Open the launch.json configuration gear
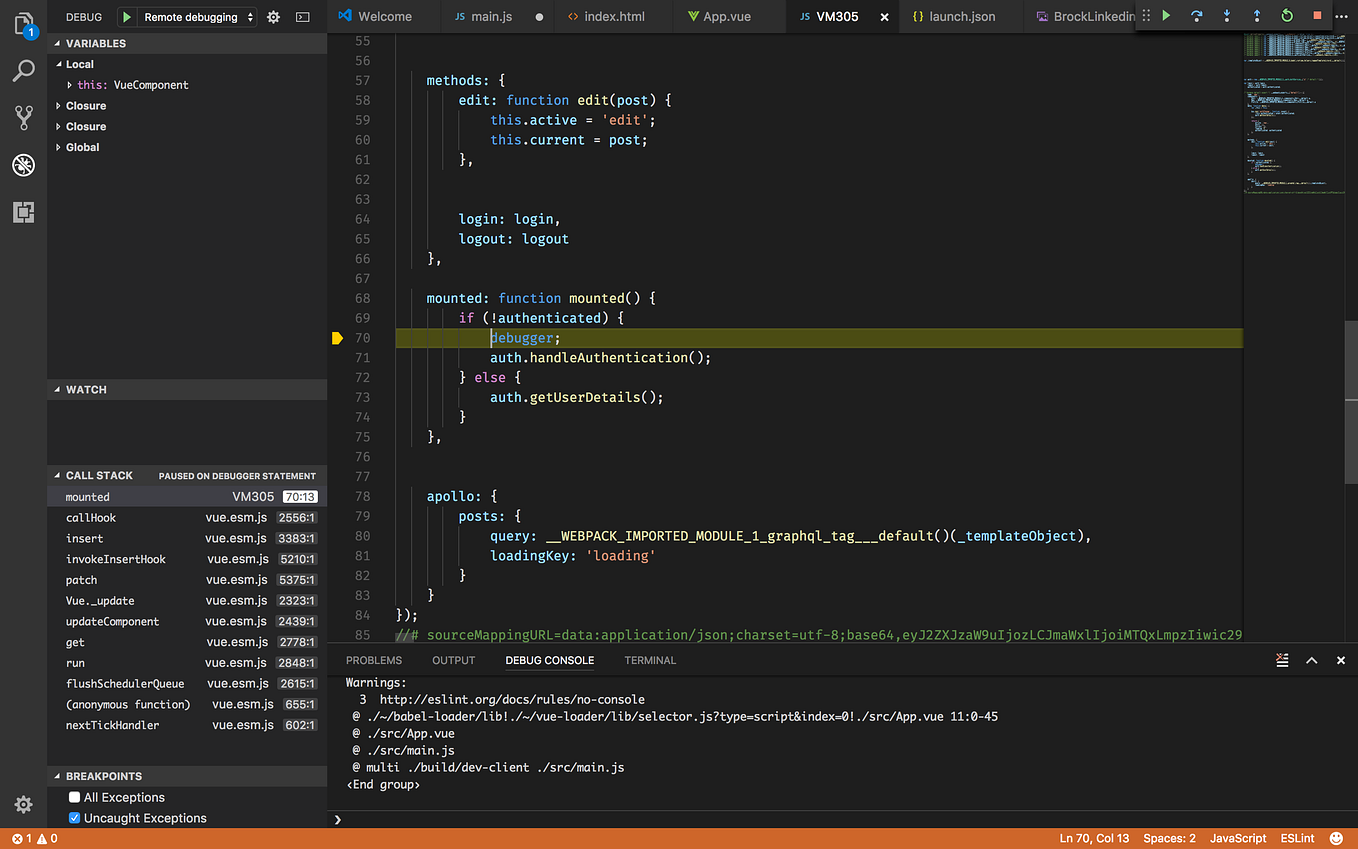The width and height of the screenshot is (1358, 849). (273, 17)
